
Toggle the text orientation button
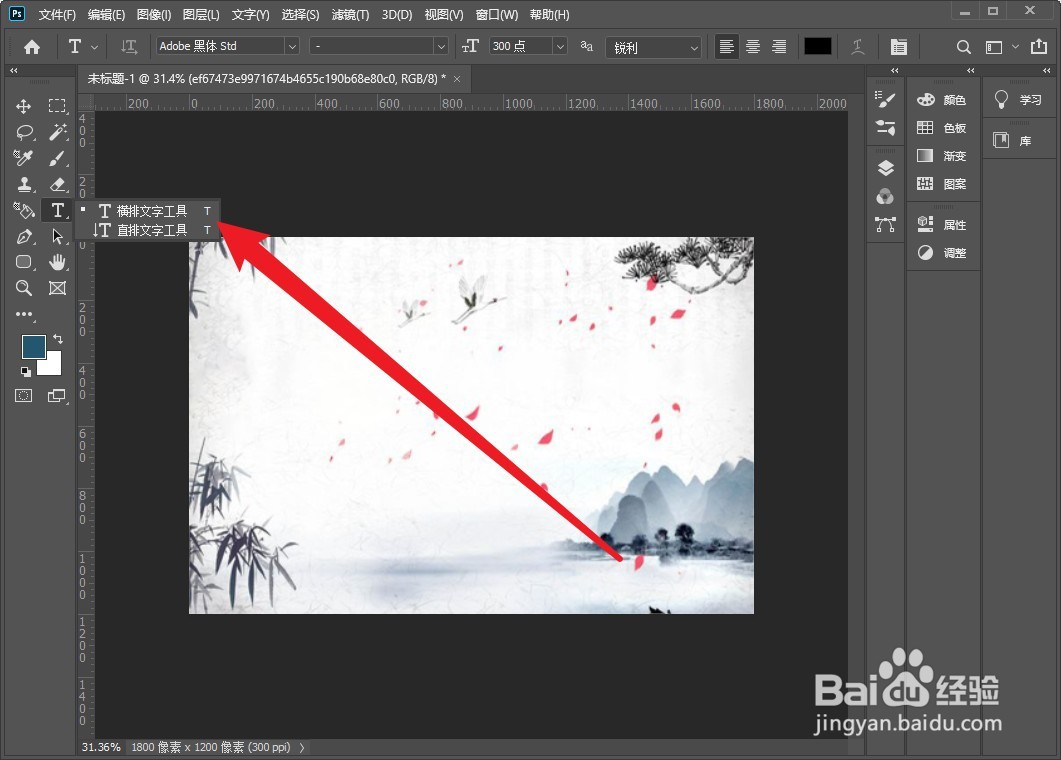(129, 47)
